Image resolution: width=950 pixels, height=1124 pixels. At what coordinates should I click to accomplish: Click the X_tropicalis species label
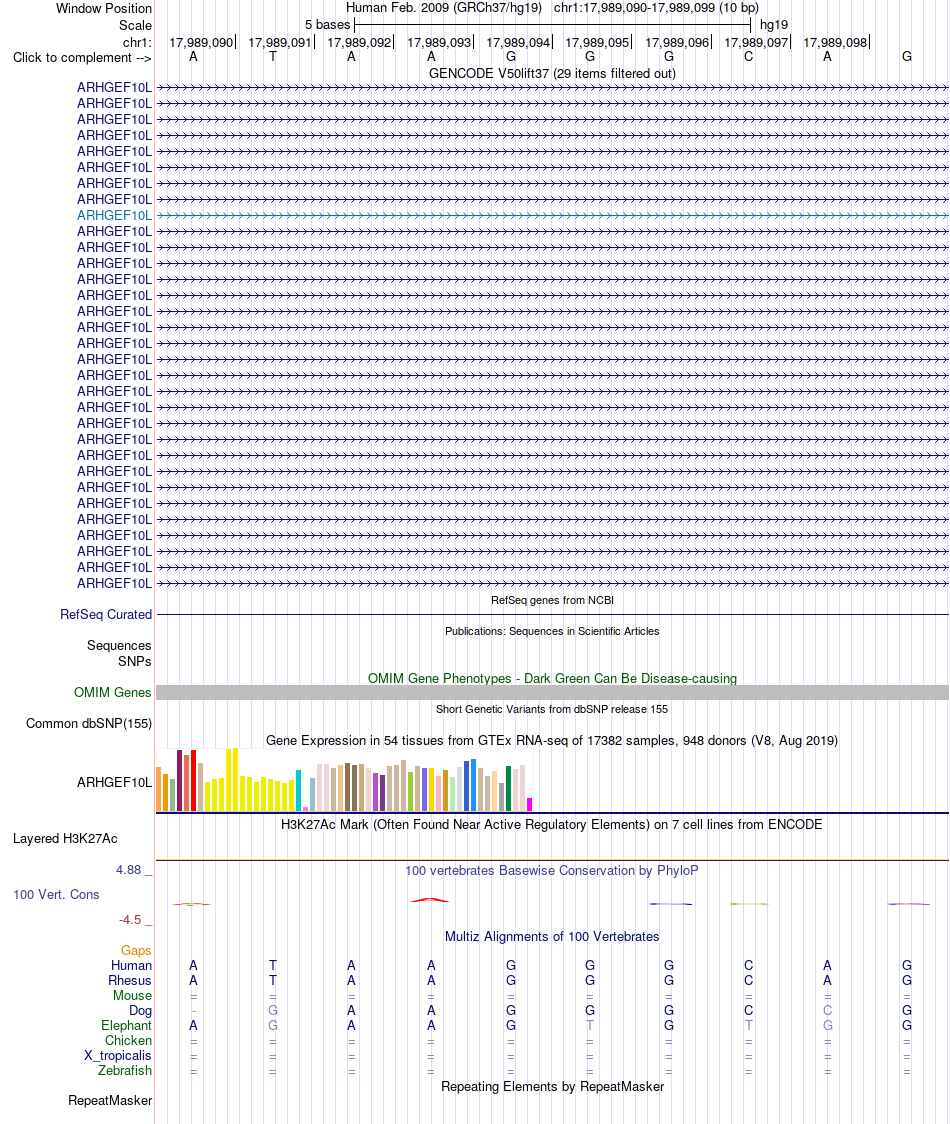pyautogui.click(x=118, y=1056)
